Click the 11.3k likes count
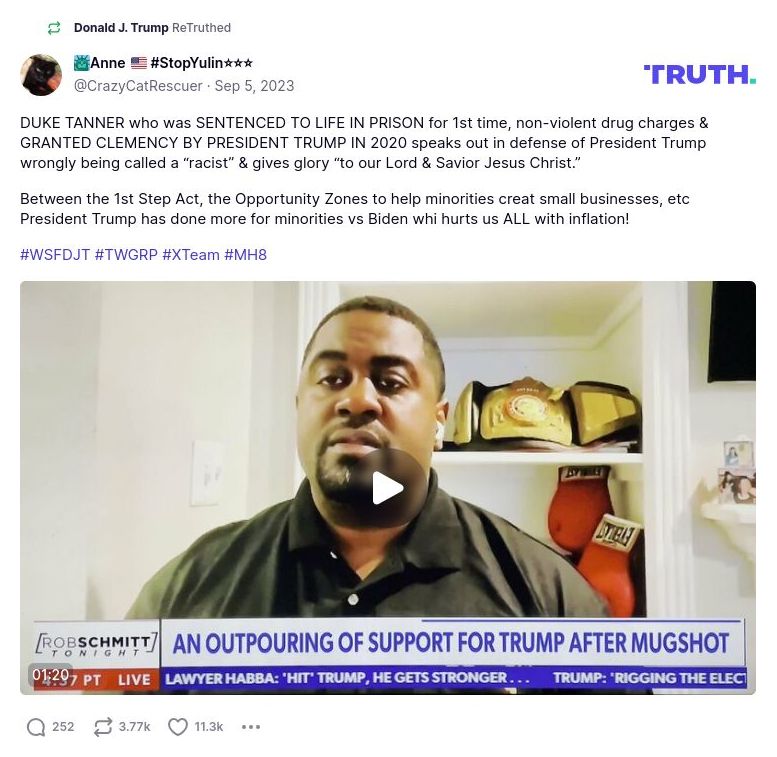This screenshot has width=777, height=757. pos(209,727)
